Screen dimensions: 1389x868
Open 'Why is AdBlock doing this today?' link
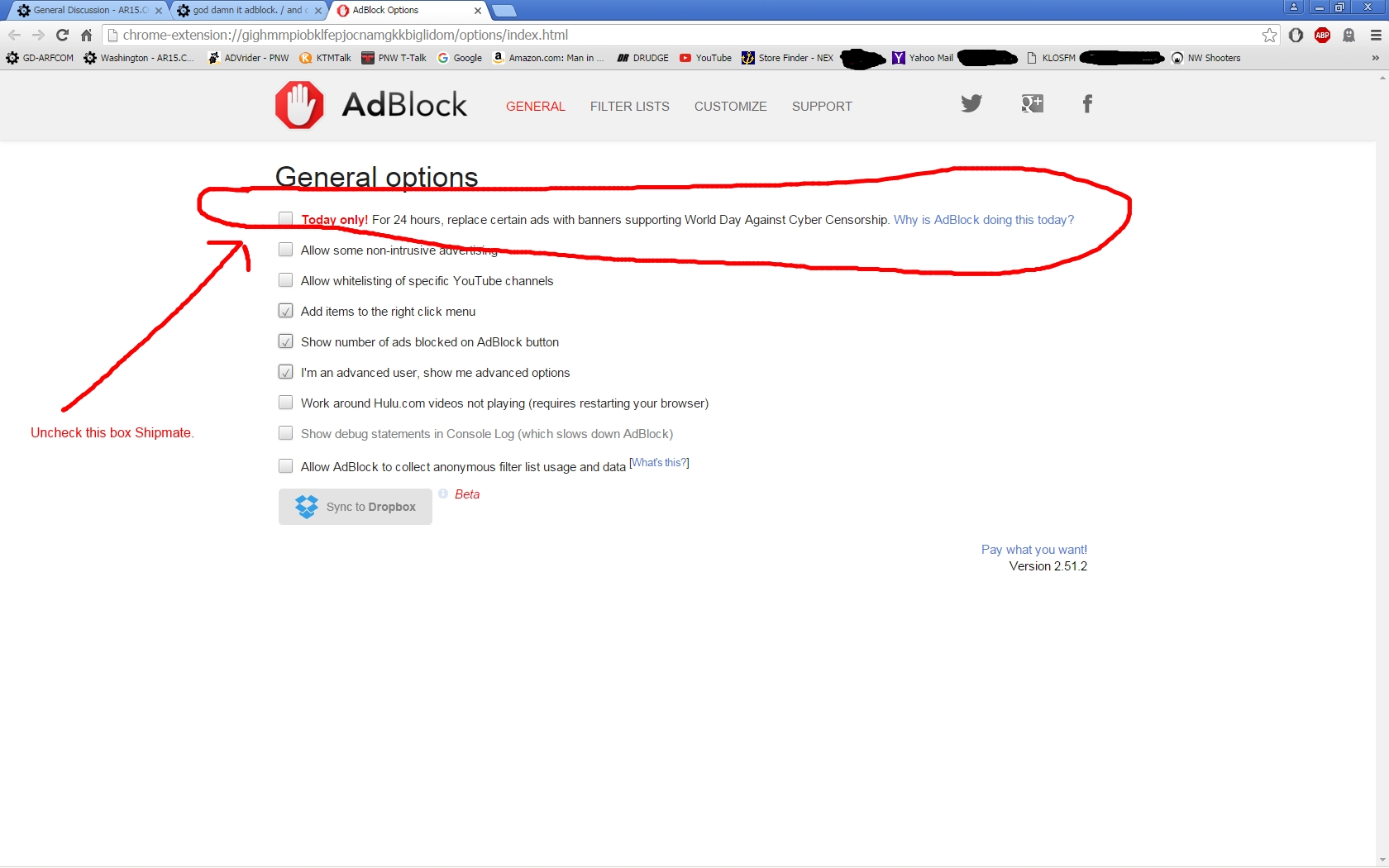(x=984, y=220)
